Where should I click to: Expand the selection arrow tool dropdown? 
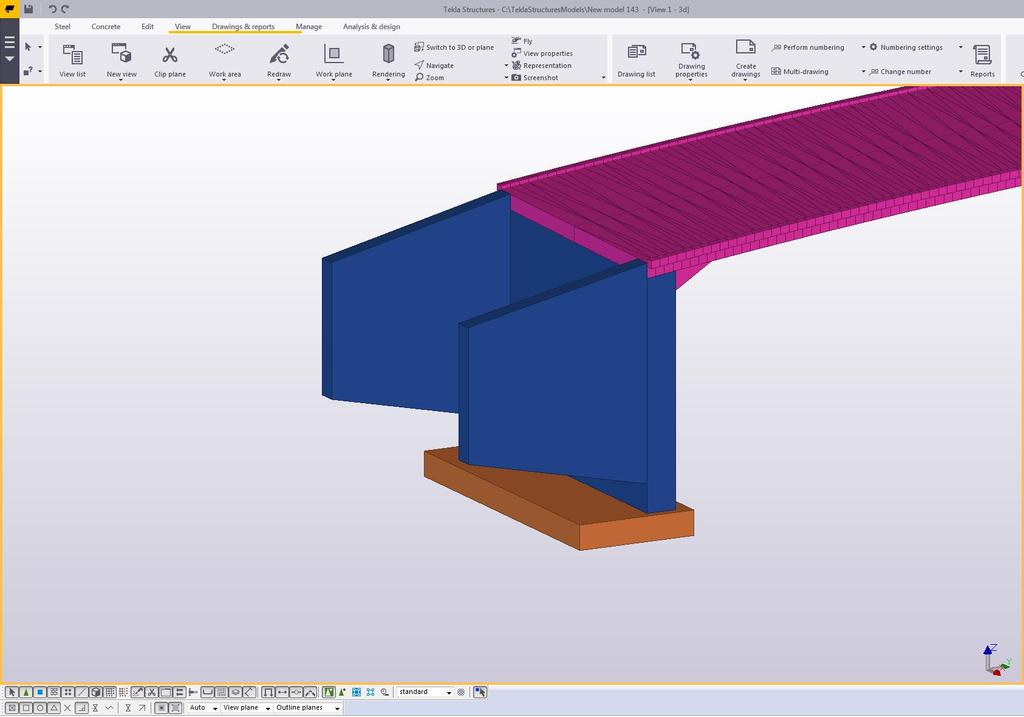(40, 47)
